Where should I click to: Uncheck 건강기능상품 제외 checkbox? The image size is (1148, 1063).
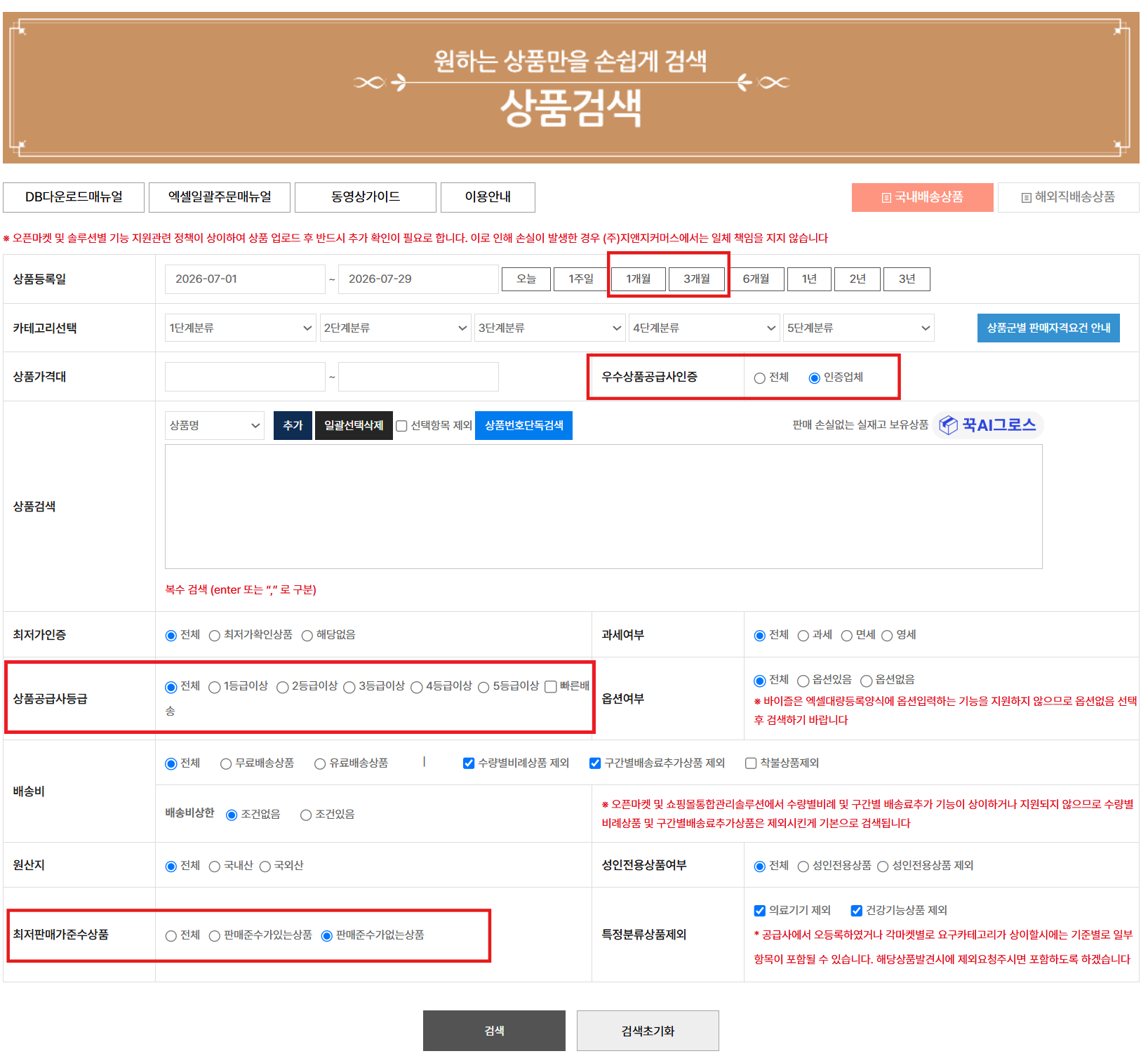[856, 911]
